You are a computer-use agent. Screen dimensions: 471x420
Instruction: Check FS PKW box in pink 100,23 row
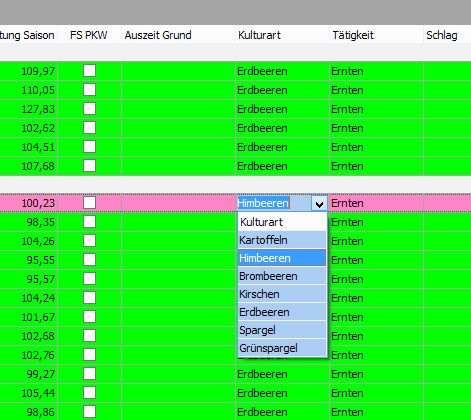tap(89, 203)
